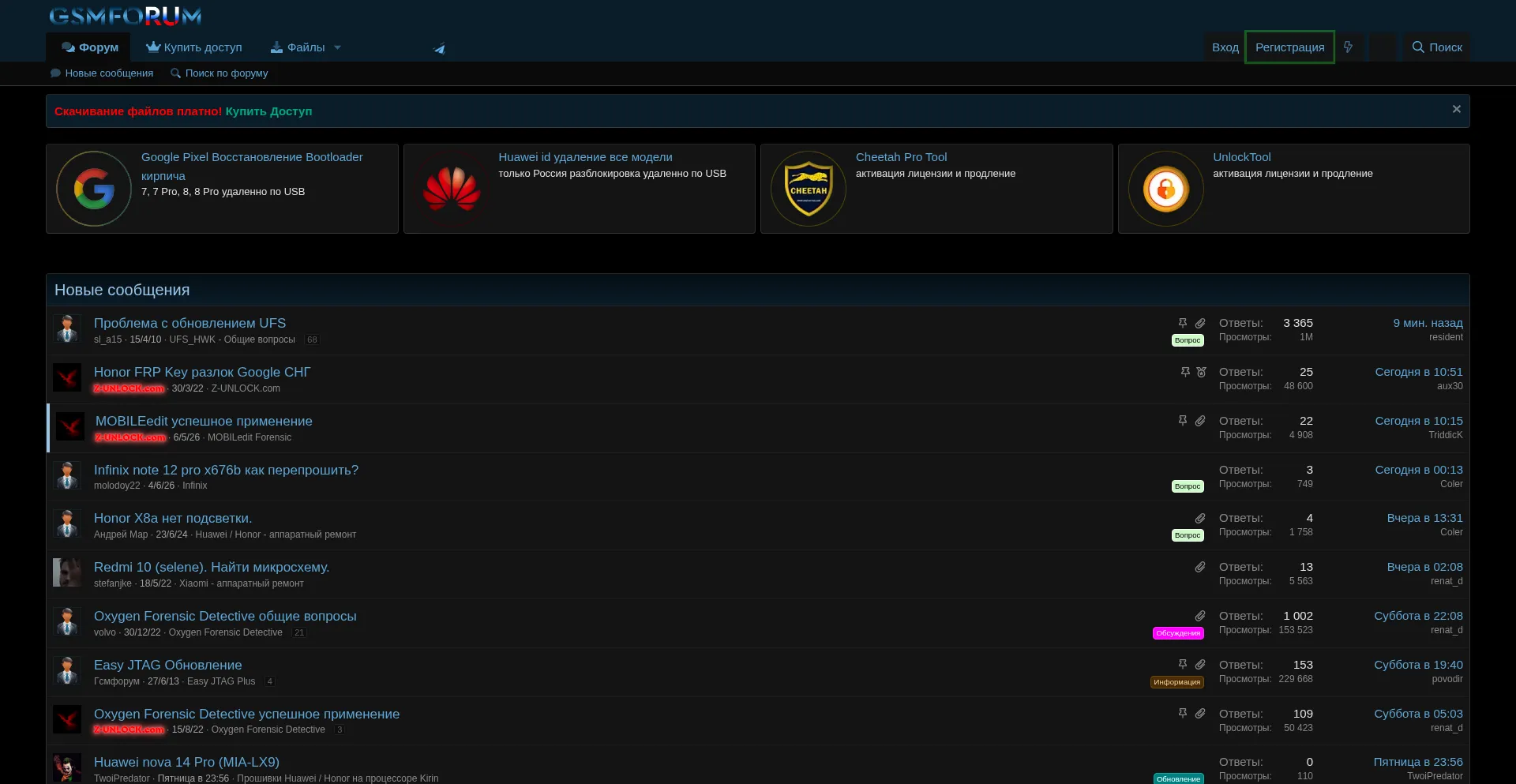Screen dimensions: 1516x784
Task: Open sl_a15 avatar on UFS thread
Action: pyautogui.click(x=67, y=328)
